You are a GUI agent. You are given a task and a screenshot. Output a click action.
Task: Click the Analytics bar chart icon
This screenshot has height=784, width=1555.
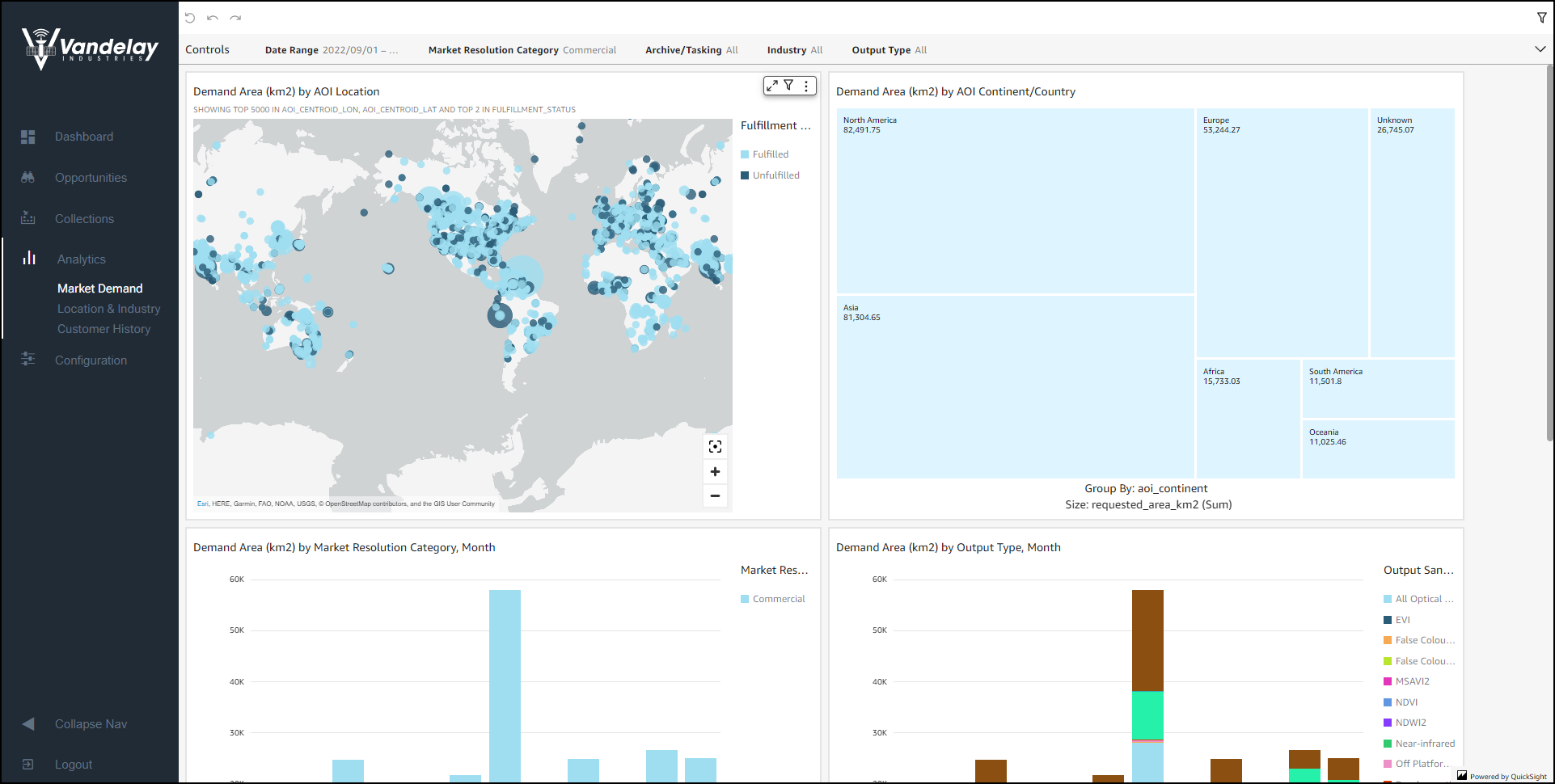point(29,258)
